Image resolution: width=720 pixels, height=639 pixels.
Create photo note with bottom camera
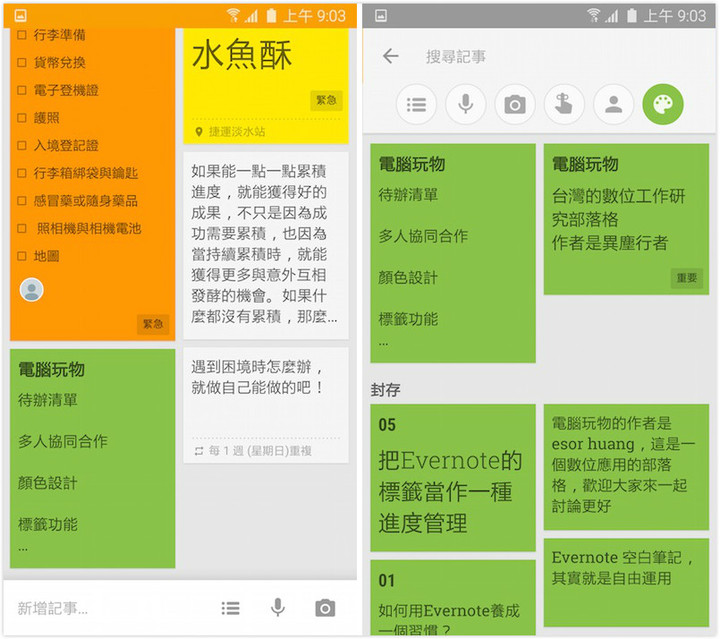point(324,608)
